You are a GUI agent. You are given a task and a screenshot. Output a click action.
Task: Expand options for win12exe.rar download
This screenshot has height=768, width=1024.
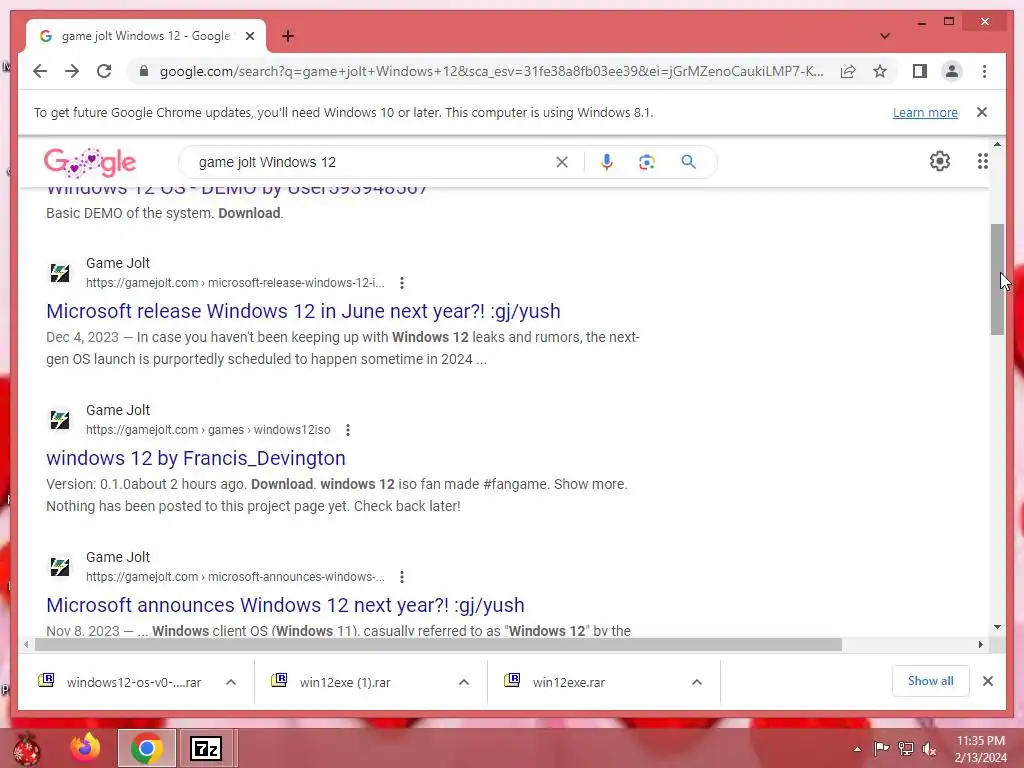[x=697, y=682]
